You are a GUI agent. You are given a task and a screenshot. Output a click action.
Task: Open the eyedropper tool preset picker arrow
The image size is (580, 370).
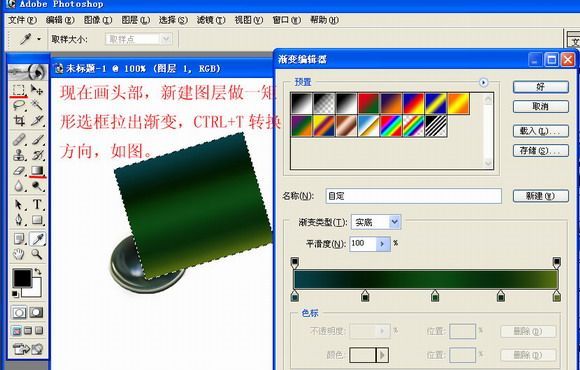coord(39,39)
